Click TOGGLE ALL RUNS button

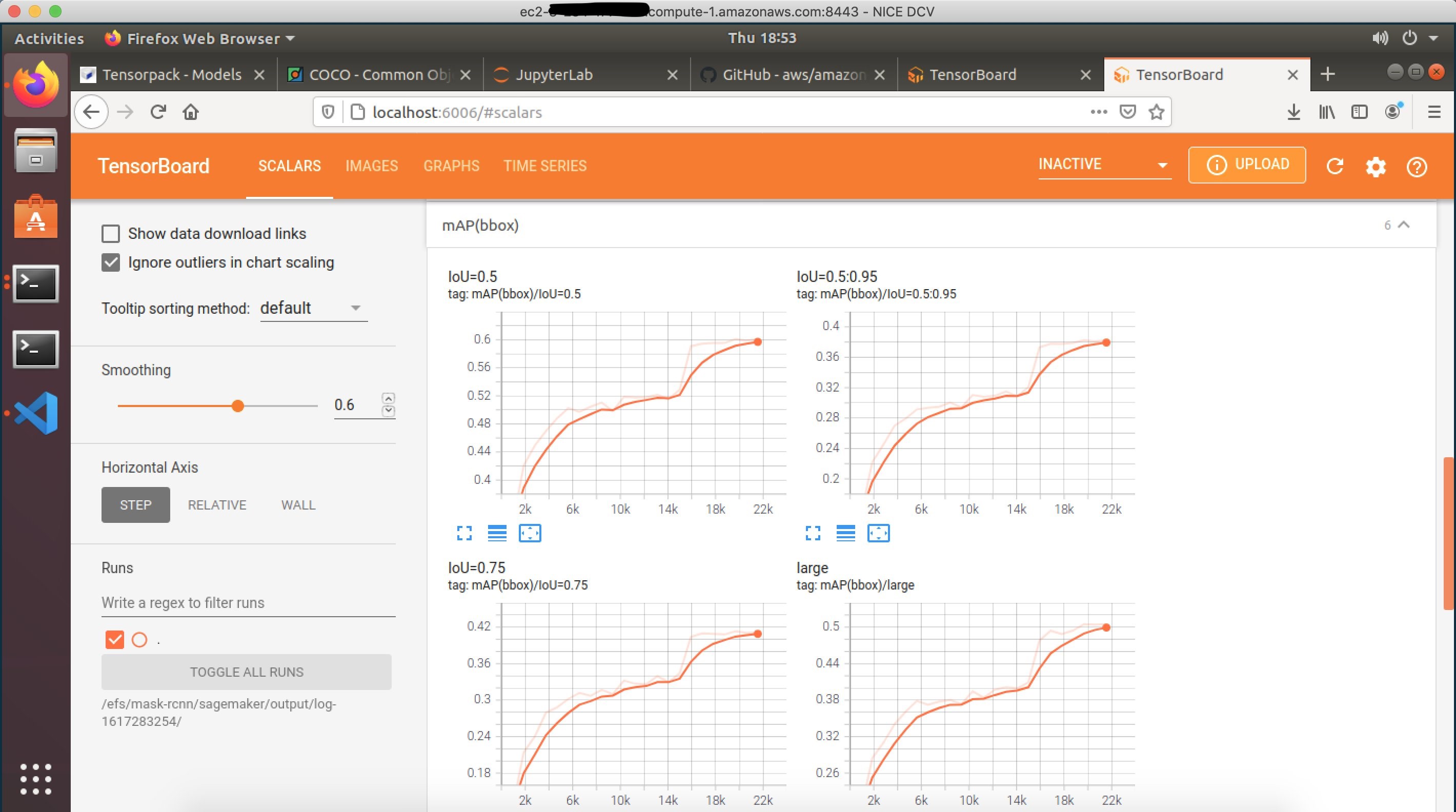(x=247, y=672)
